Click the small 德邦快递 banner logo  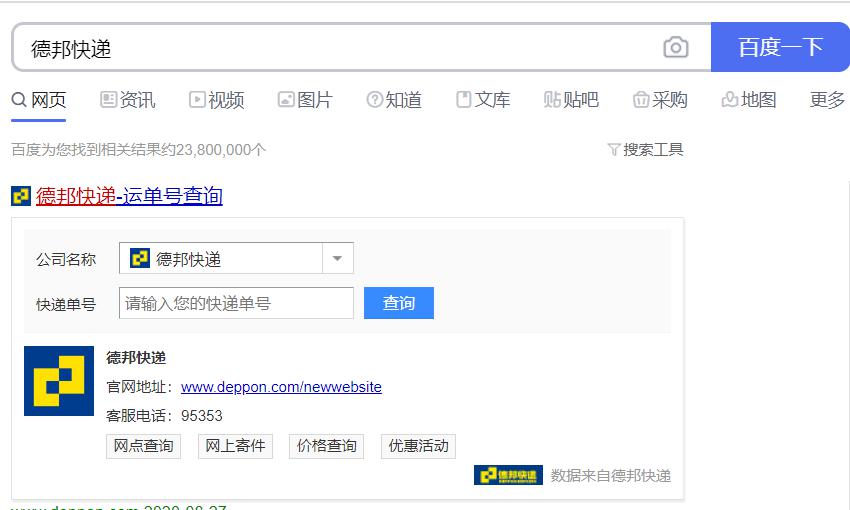508,475
